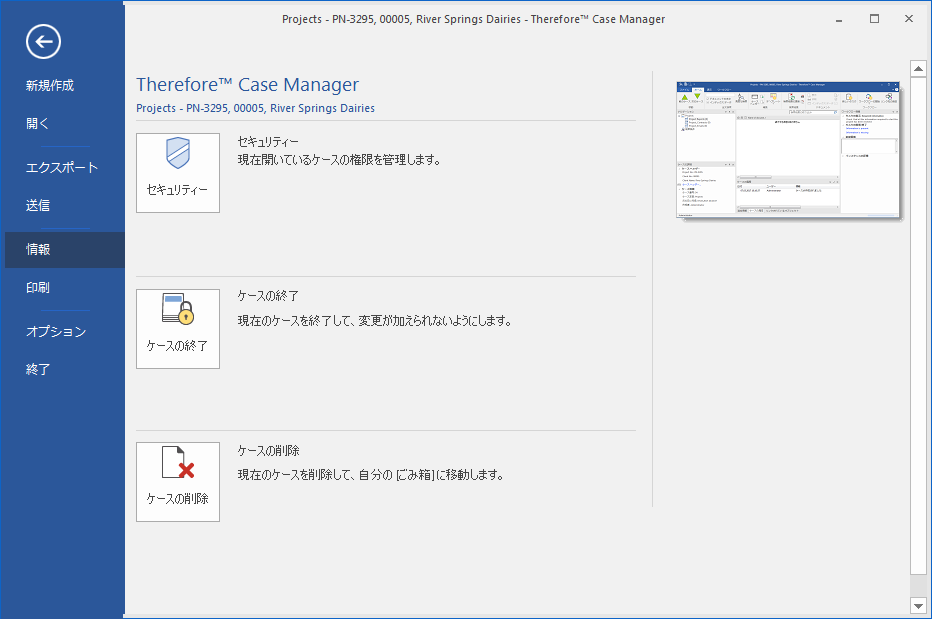
Task: Choose エクスポート from the backstage menu
Action: click(62, 168)
